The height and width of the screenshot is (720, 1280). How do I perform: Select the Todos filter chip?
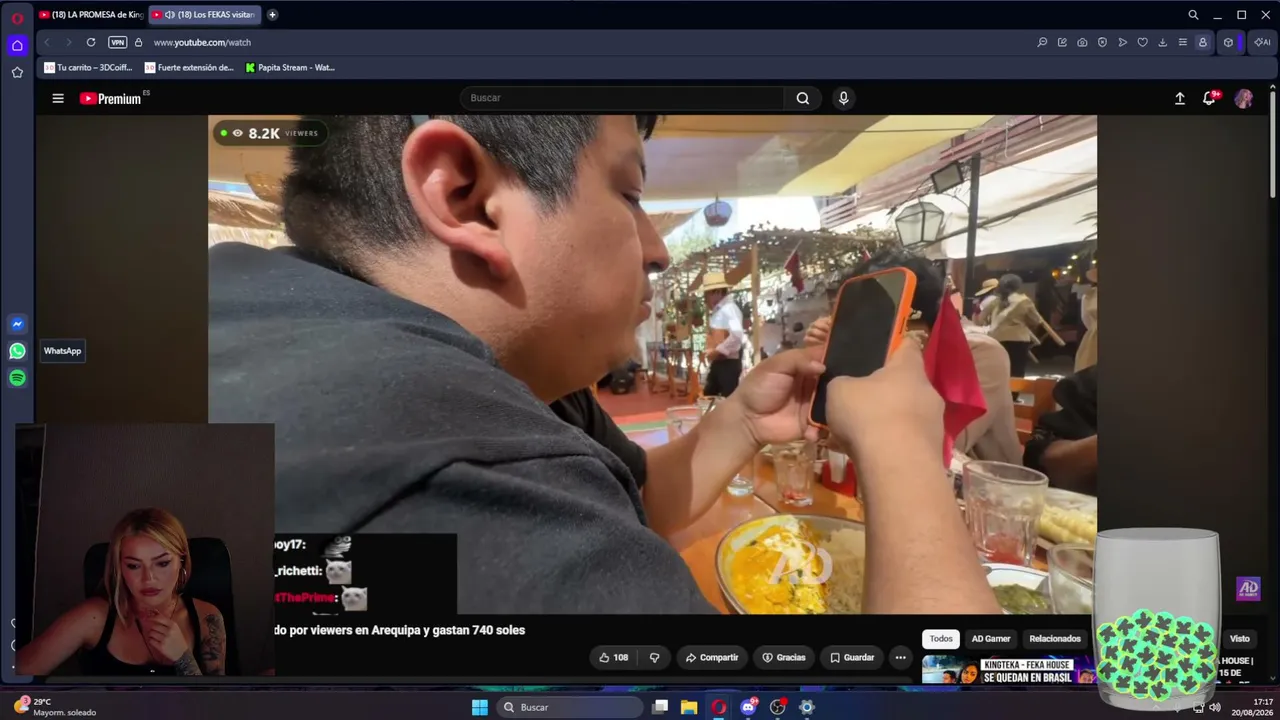click(941, 639)
